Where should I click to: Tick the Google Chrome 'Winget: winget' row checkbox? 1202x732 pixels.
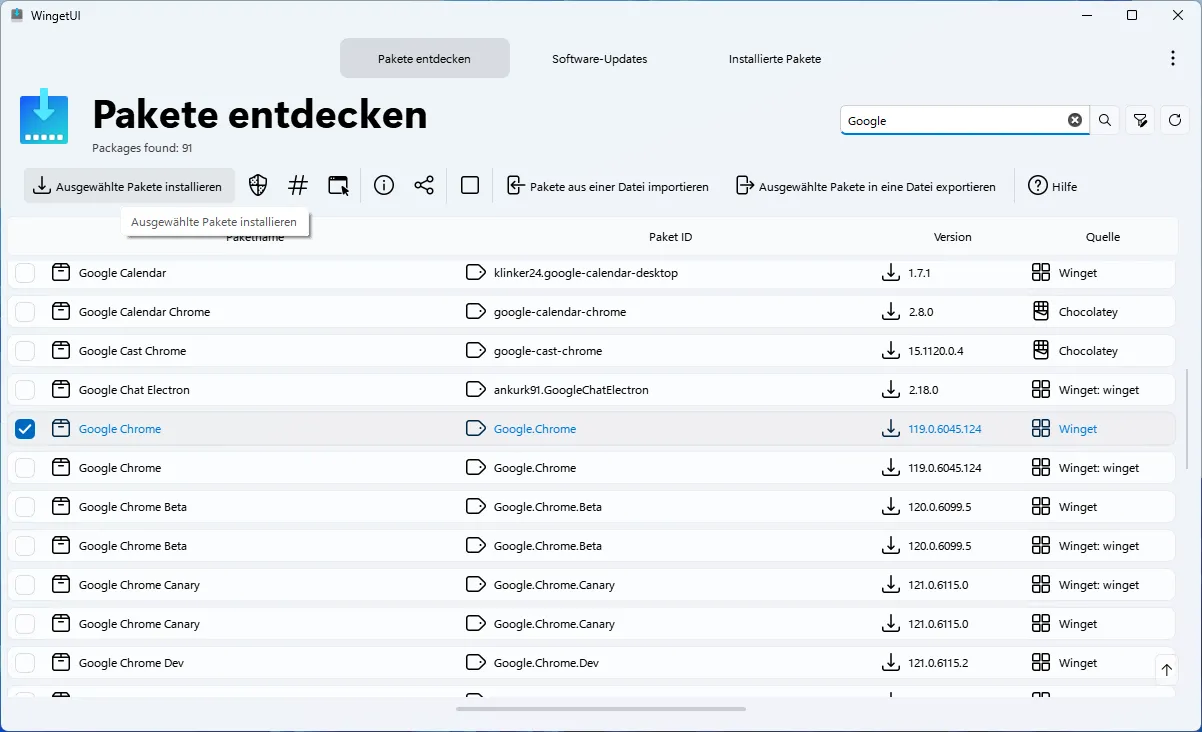pos(25,467)
